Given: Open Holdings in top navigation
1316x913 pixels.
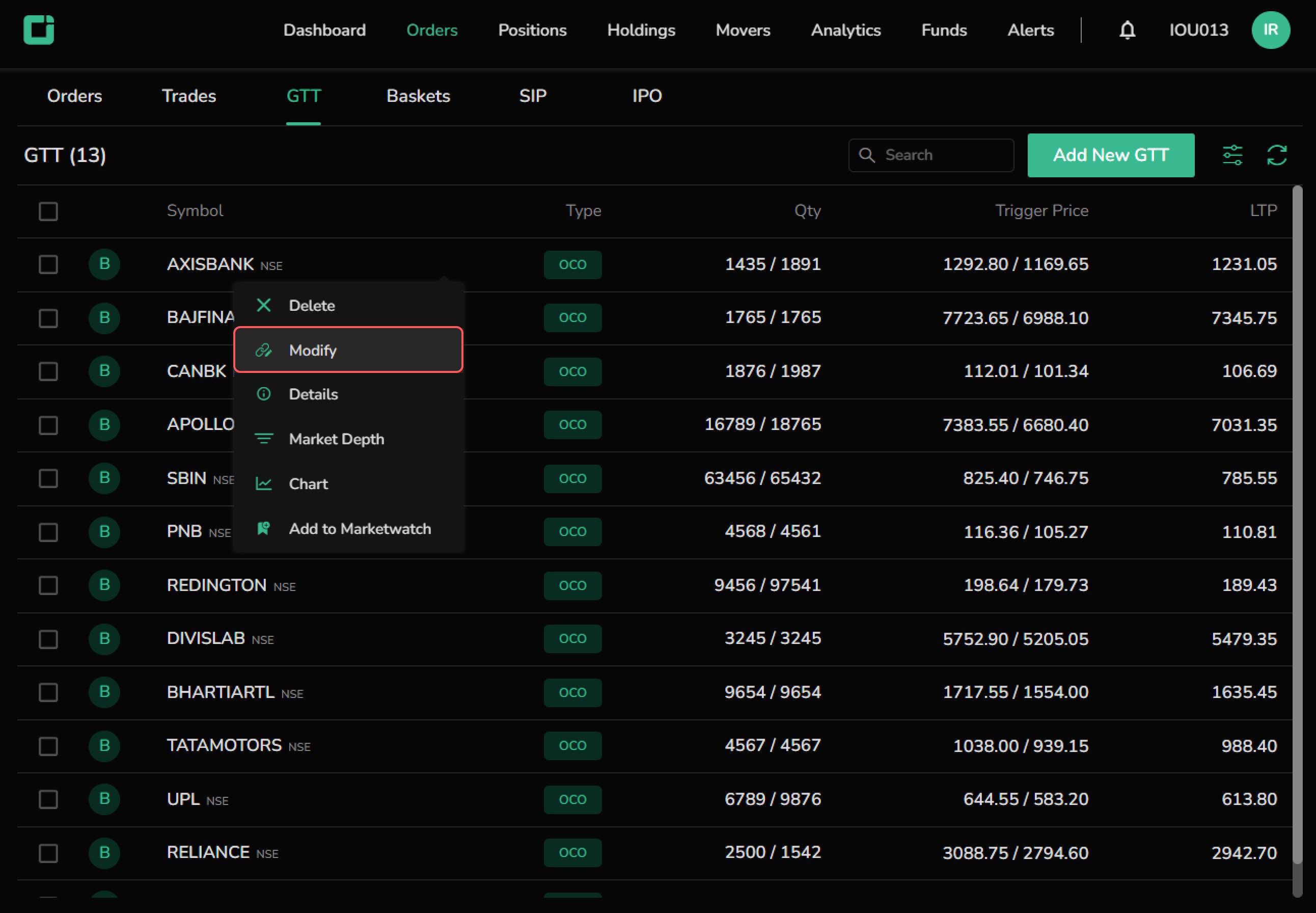Looking at the screenshot, I should point(641,30).
